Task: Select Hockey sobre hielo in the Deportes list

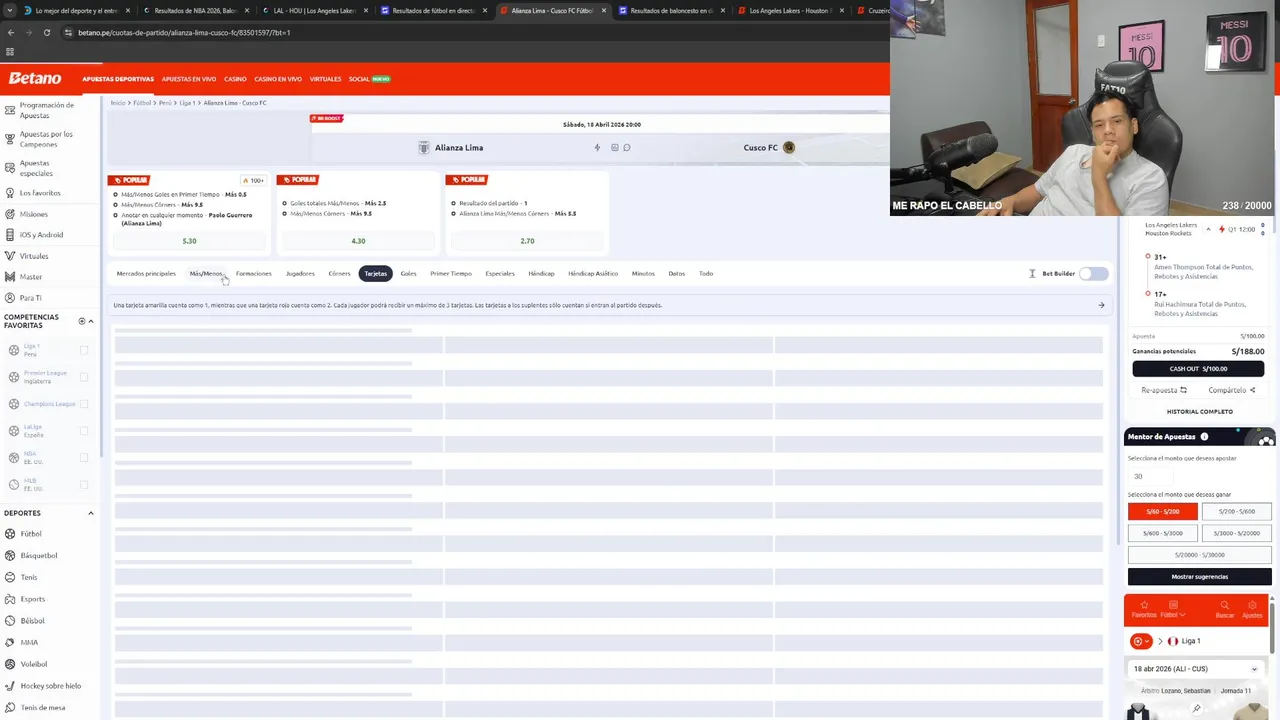Action: click(50, 686)
